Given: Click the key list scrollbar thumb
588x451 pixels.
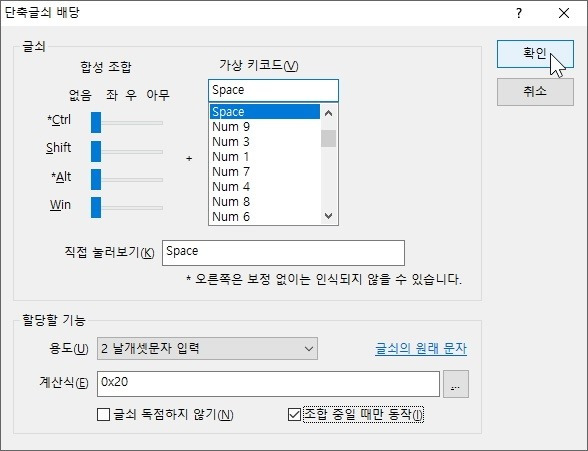Looking at the screenshot, I should 328,138.
